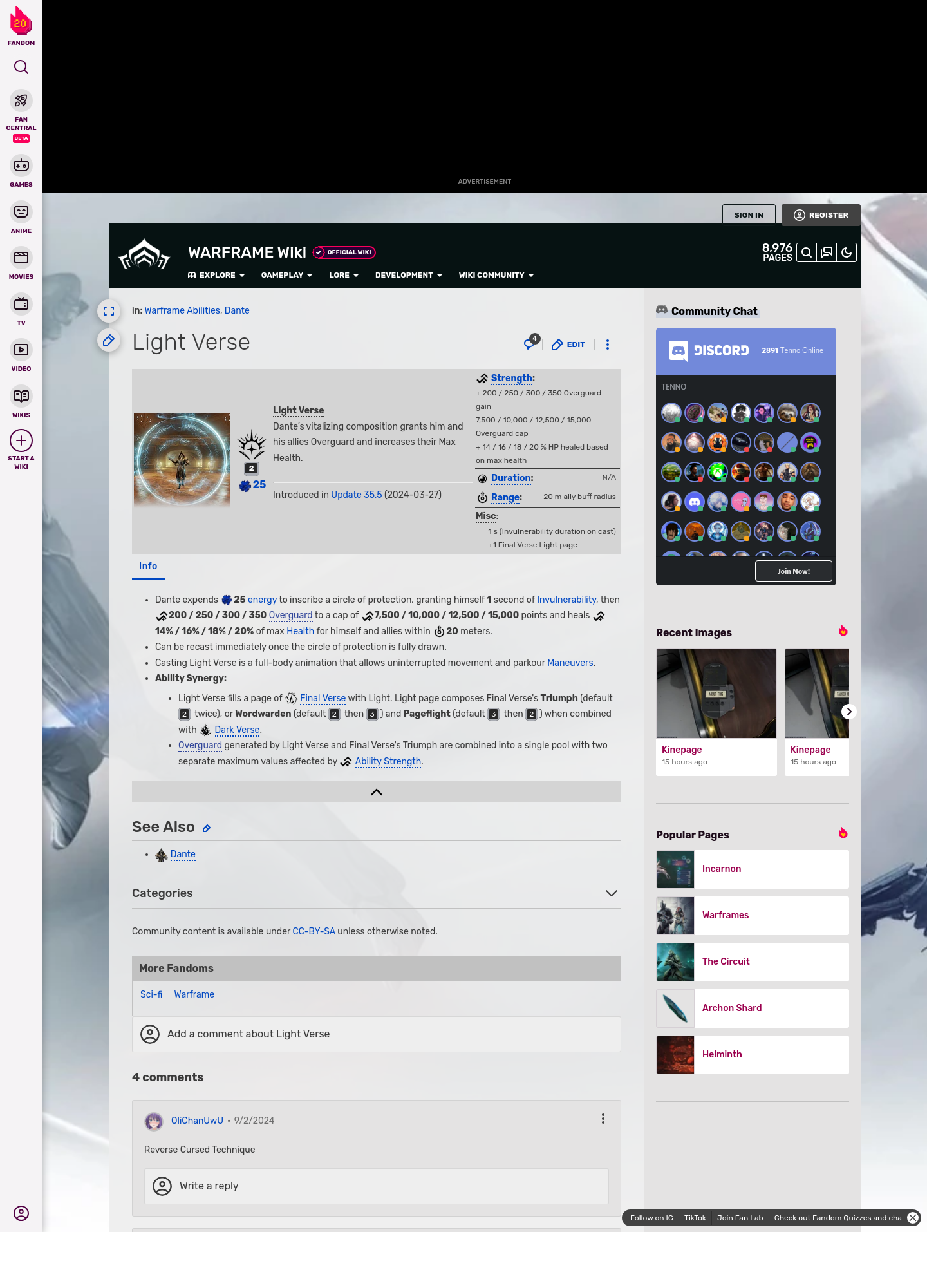Viewport: 927px width, 1288px height.
Task: Follow the Strength link in the infobox
Action: pyautogui.click(x=511, y=378)
